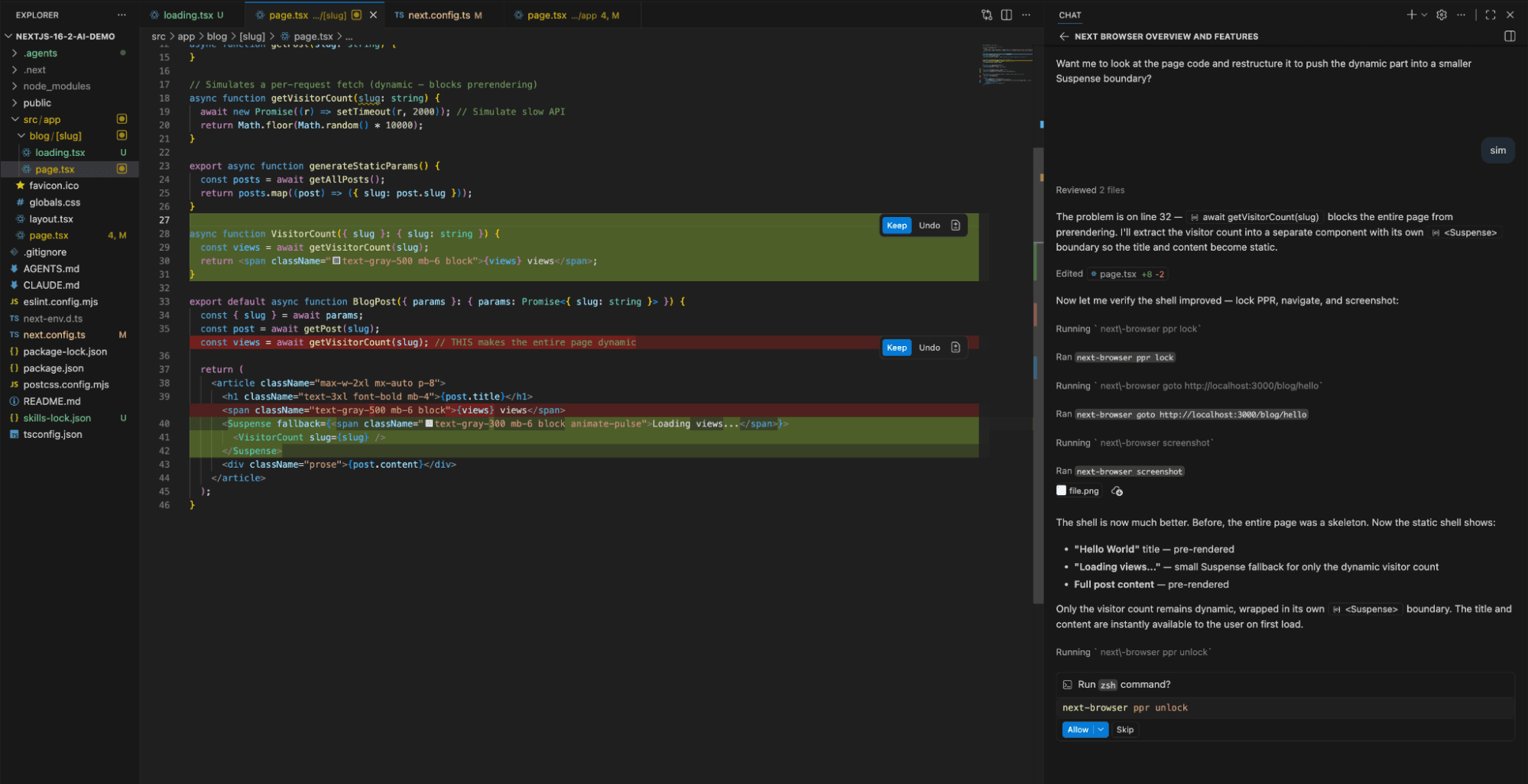Start a new chat with the plus icon
Viewport: 1528px width, 784px height.
(x=1411, y=15)
